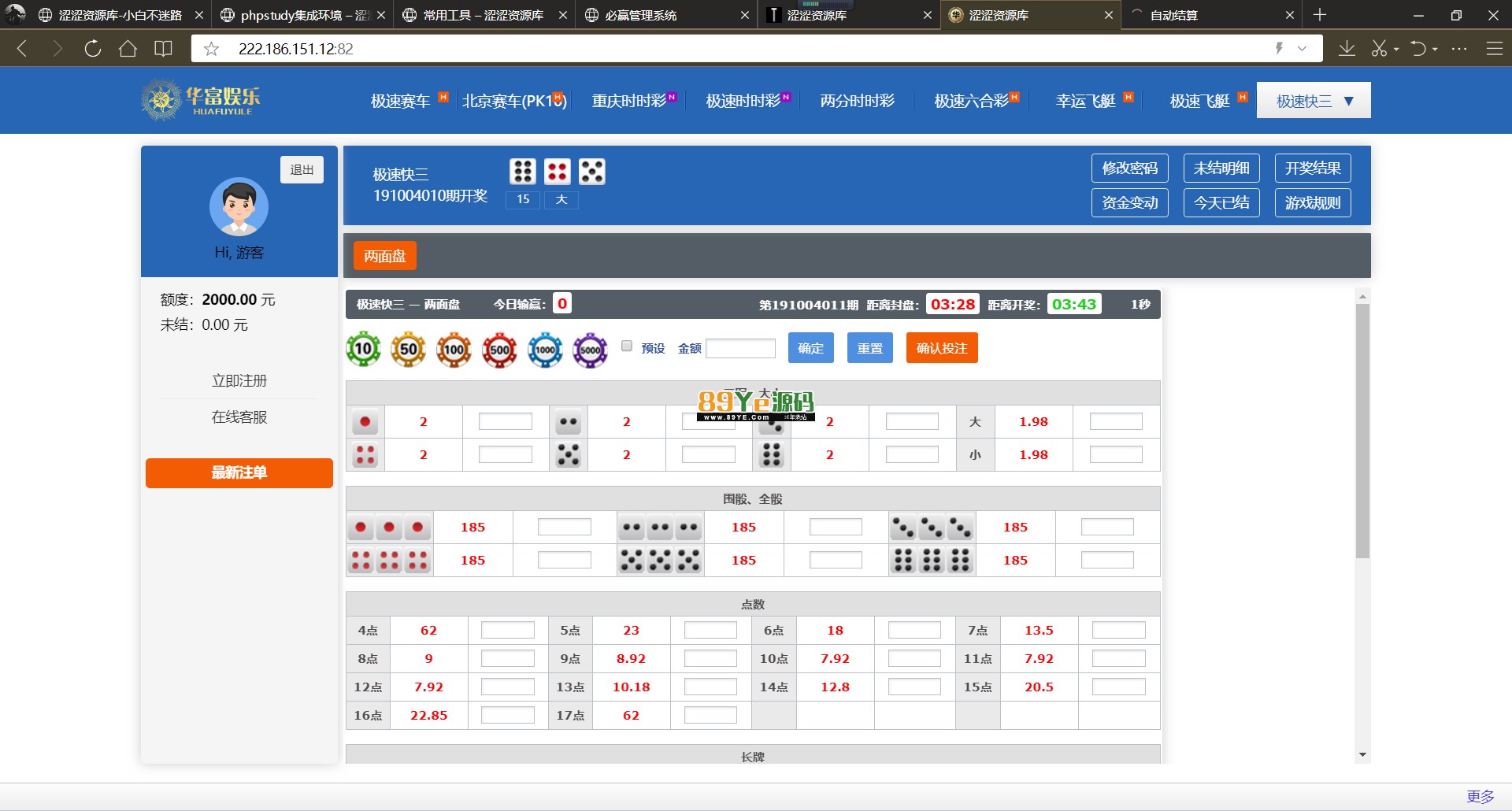Click the triple-five dice icon
This screenshot has height=811, width=1512.
click(x=660, y=560)
